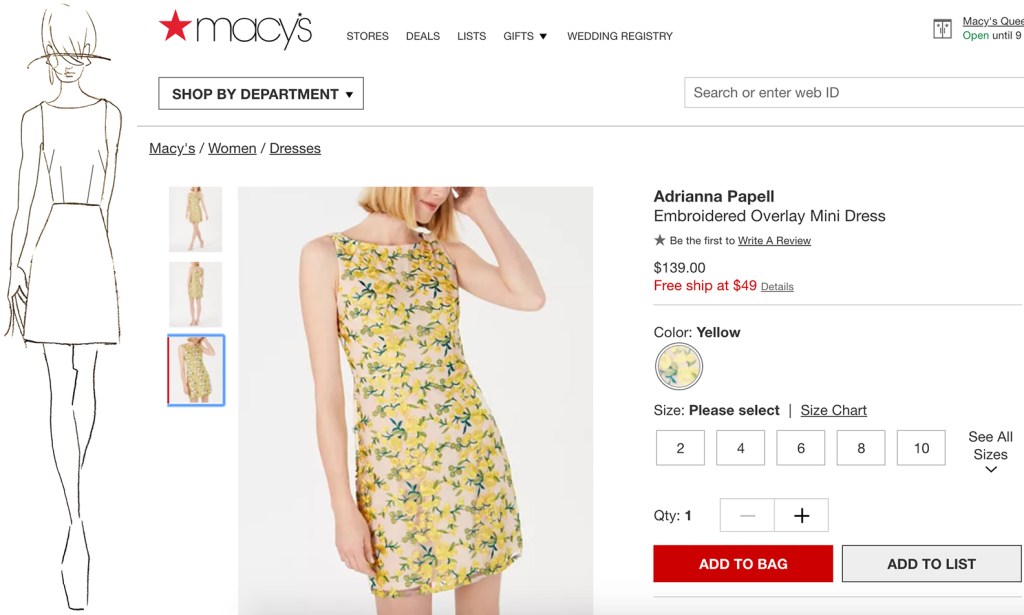Screen dimensions: 1024x615
Task: Open the Write A Review link
Action: pos(774,241)
